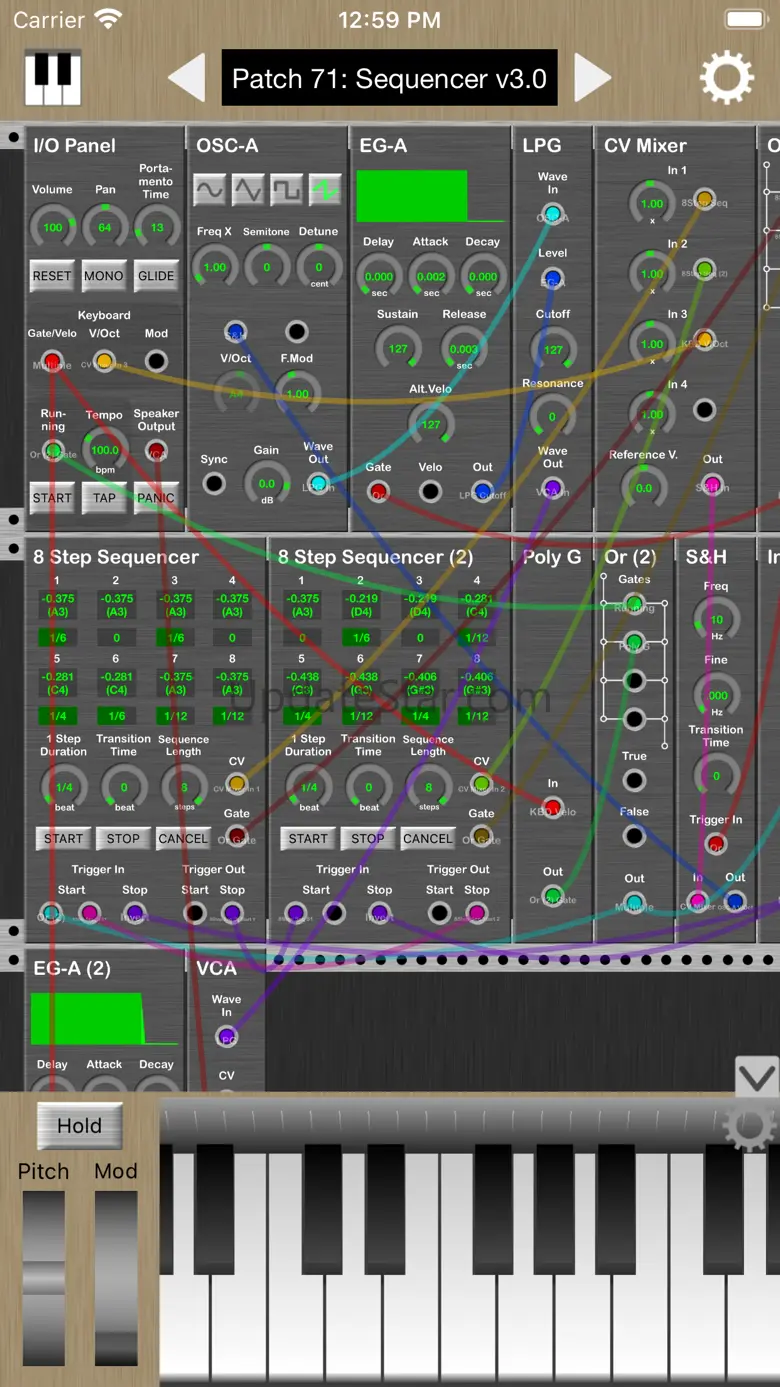Go to the previous patch arrow
This screenshot has width=780, height=1387.
[x=186, y=78]
